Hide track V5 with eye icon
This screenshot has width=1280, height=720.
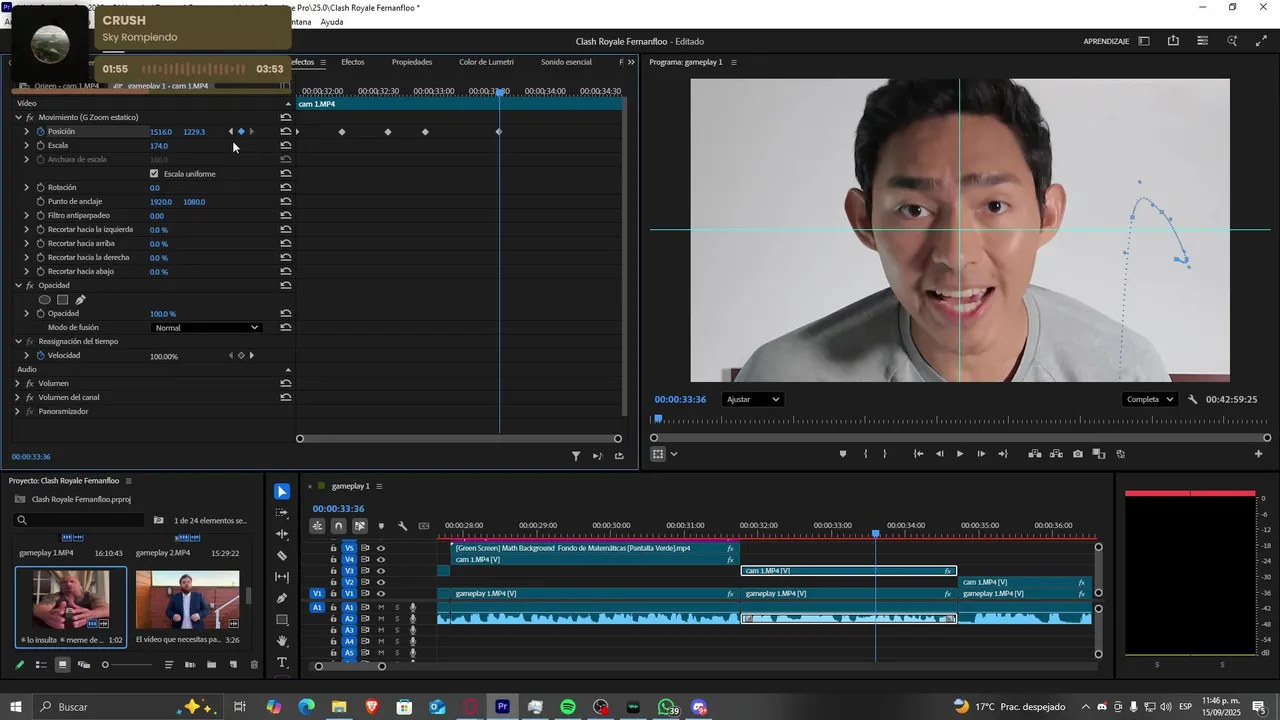pos(381,548)
